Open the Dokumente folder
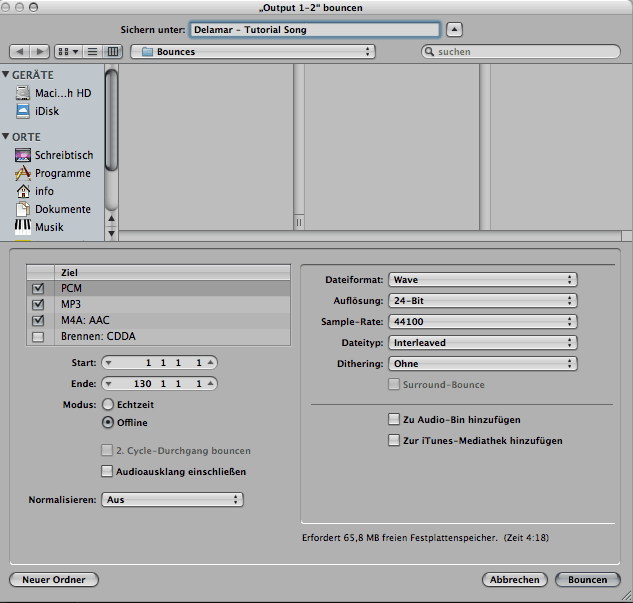The height and width of the screenshot is (603, 633). pos(53,209)
